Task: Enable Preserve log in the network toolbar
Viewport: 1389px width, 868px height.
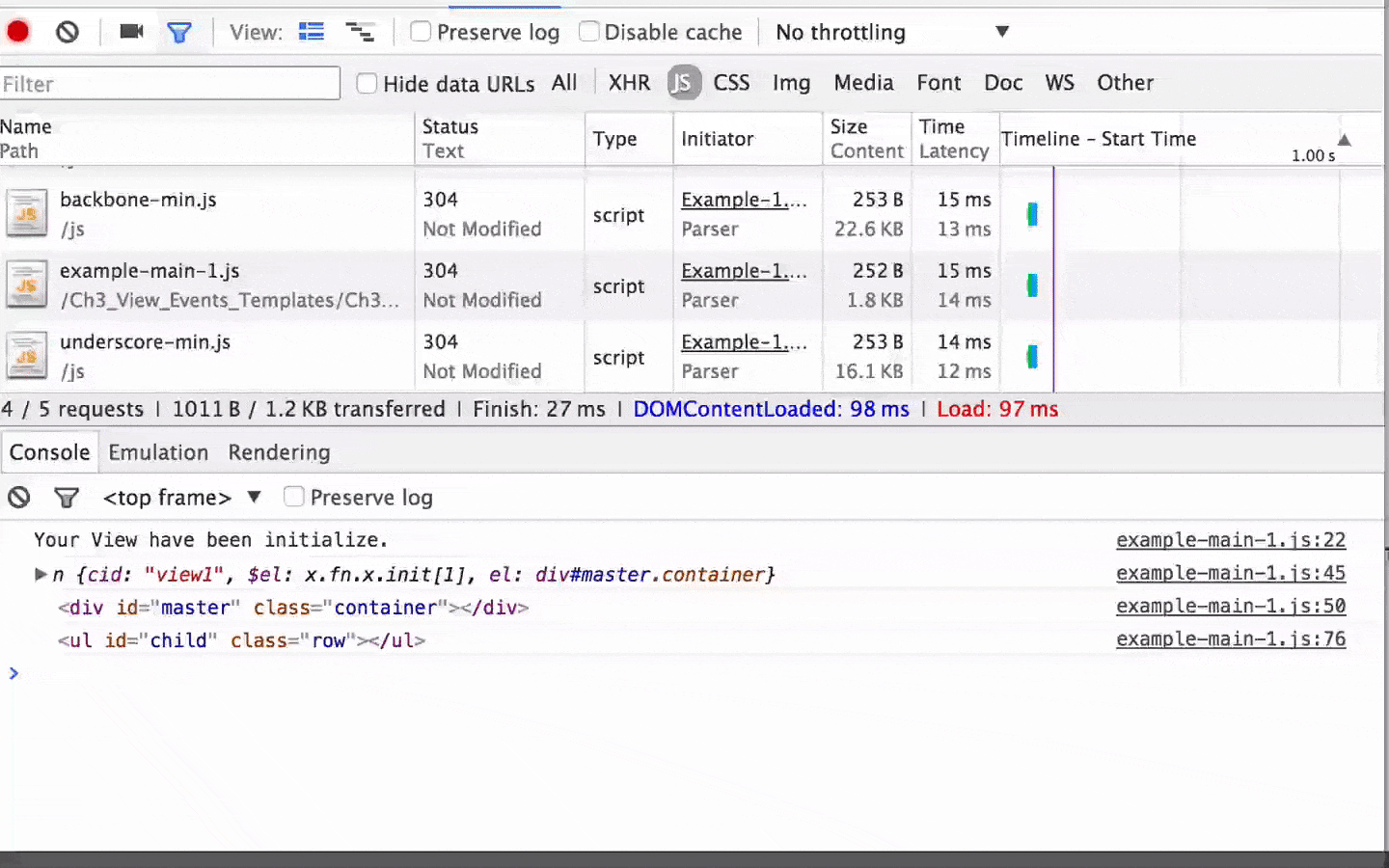Action: pos(421,32)
